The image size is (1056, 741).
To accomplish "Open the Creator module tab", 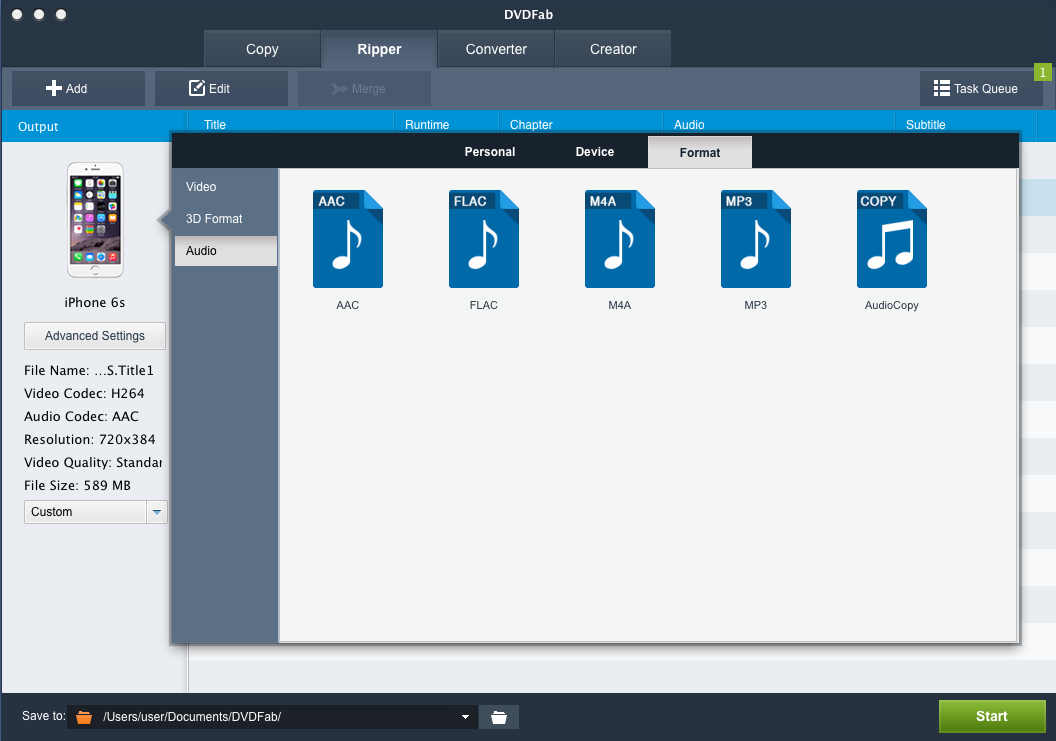I will [x=613, y=49].
